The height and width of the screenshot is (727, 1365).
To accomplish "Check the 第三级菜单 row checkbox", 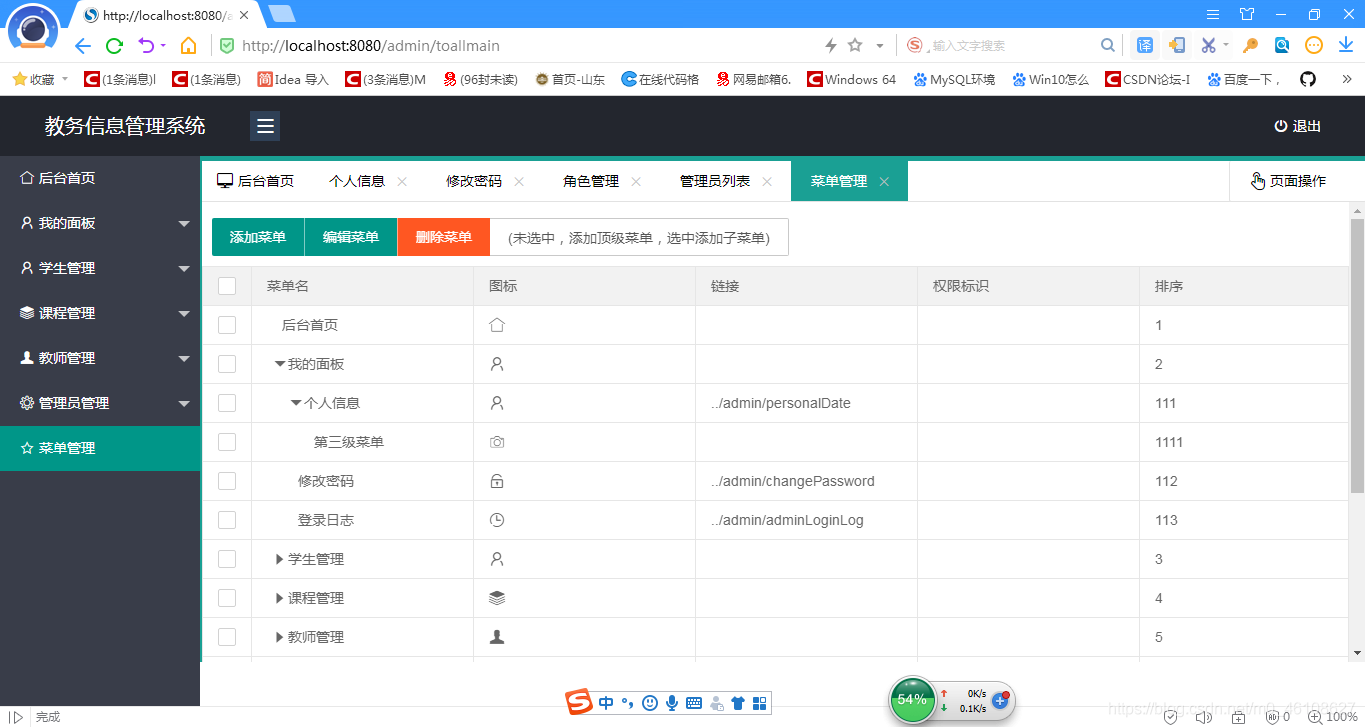I will tap(227, 442).
